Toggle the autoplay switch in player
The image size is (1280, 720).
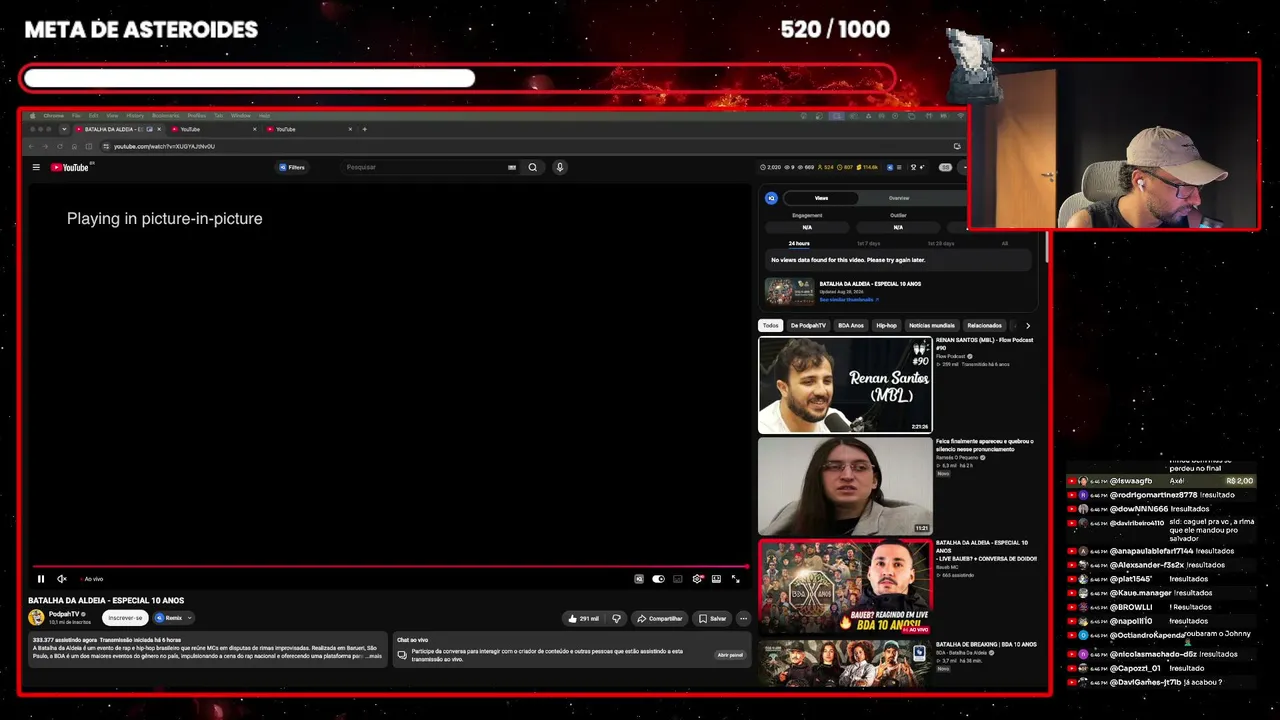coord(658,579)
